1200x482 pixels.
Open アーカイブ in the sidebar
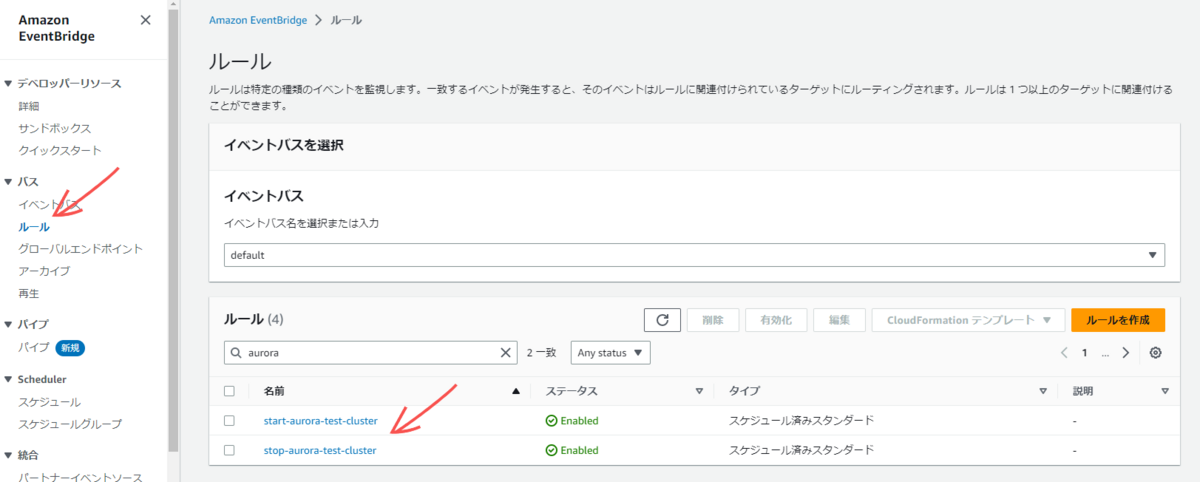click(44, 271)
